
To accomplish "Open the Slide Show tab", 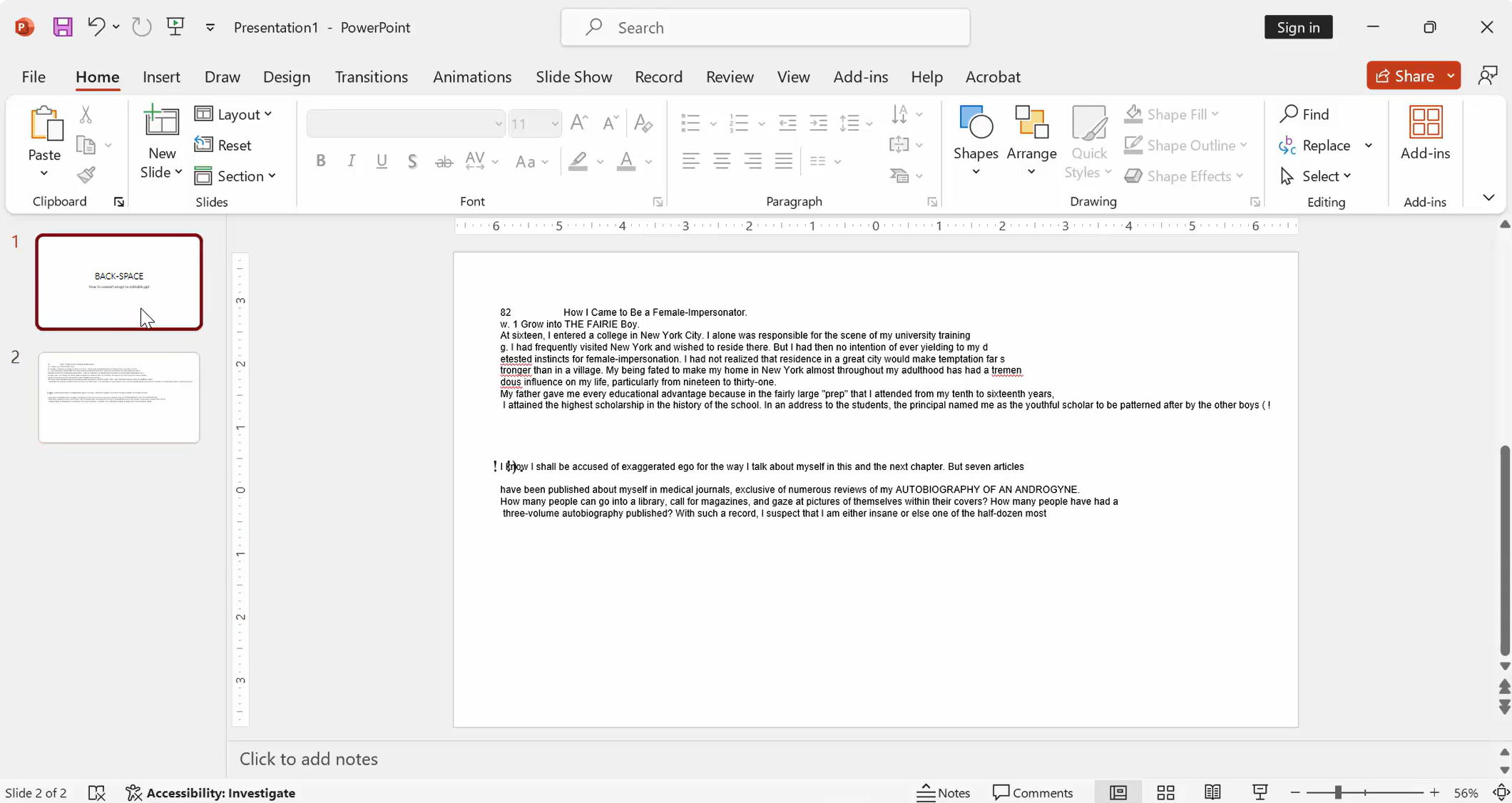I will coord(574,76).
